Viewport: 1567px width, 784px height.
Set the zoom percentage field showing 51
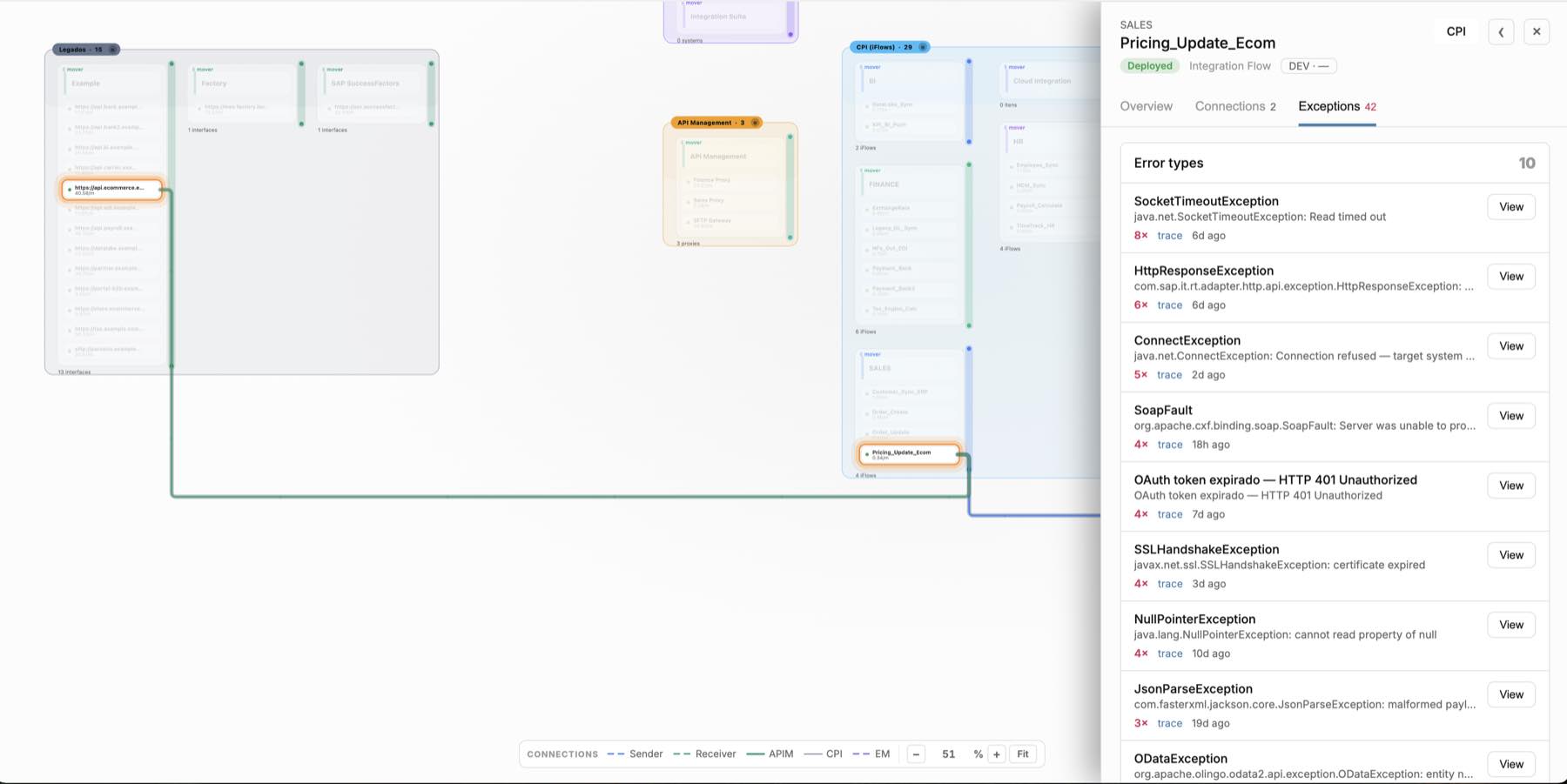[949, 754]
